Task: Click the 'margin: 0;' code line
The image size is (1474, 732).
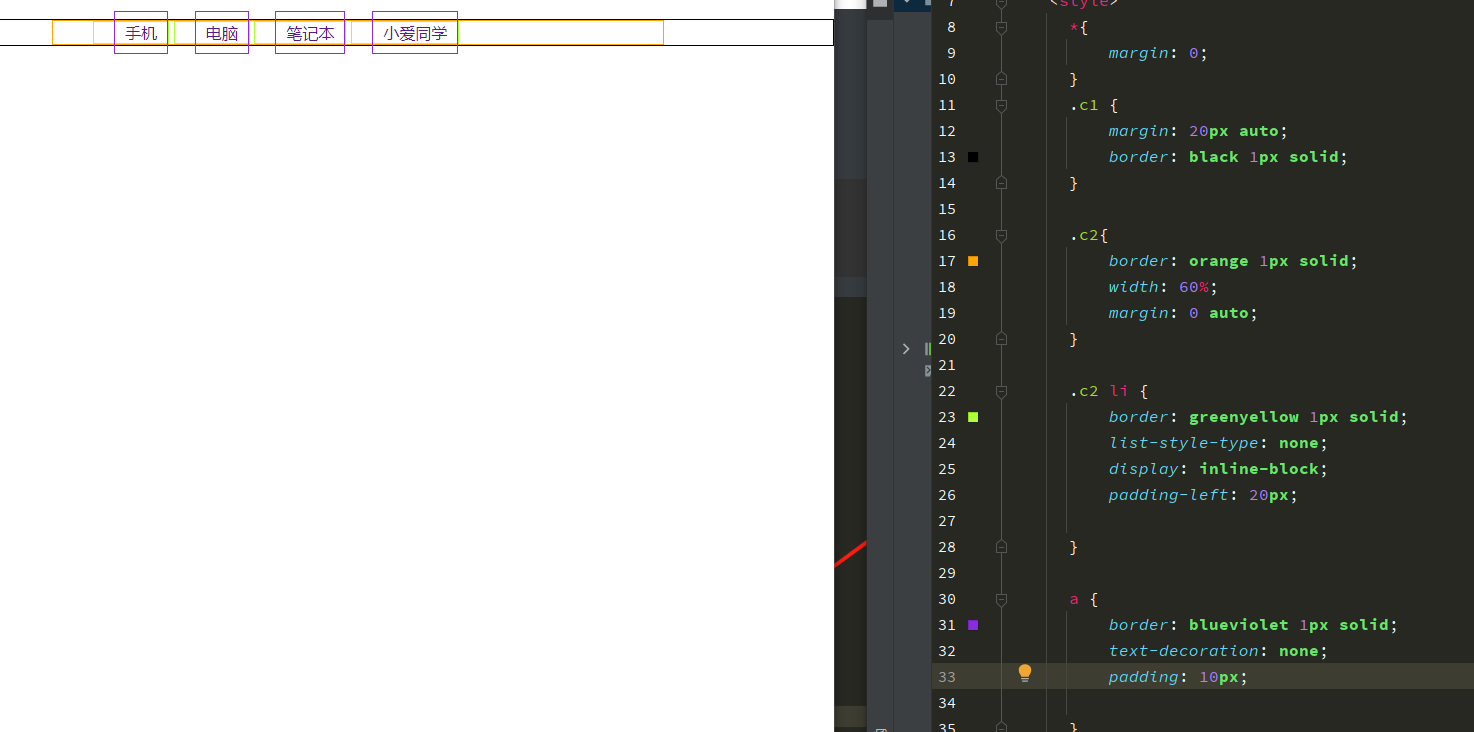Action: coord(1158,53)
